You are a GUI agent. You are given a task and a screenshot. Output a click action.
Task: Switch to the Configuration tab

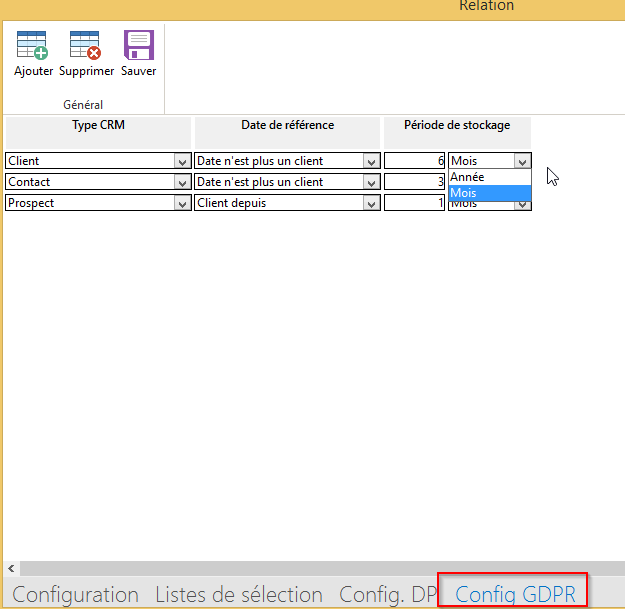(x=75, y=594)
